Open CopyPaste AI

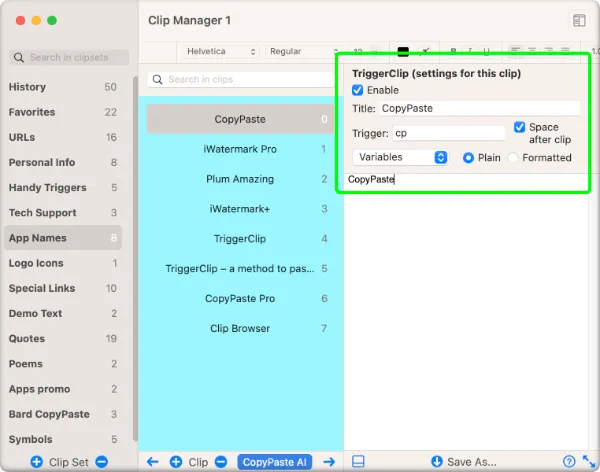(275, 462)
